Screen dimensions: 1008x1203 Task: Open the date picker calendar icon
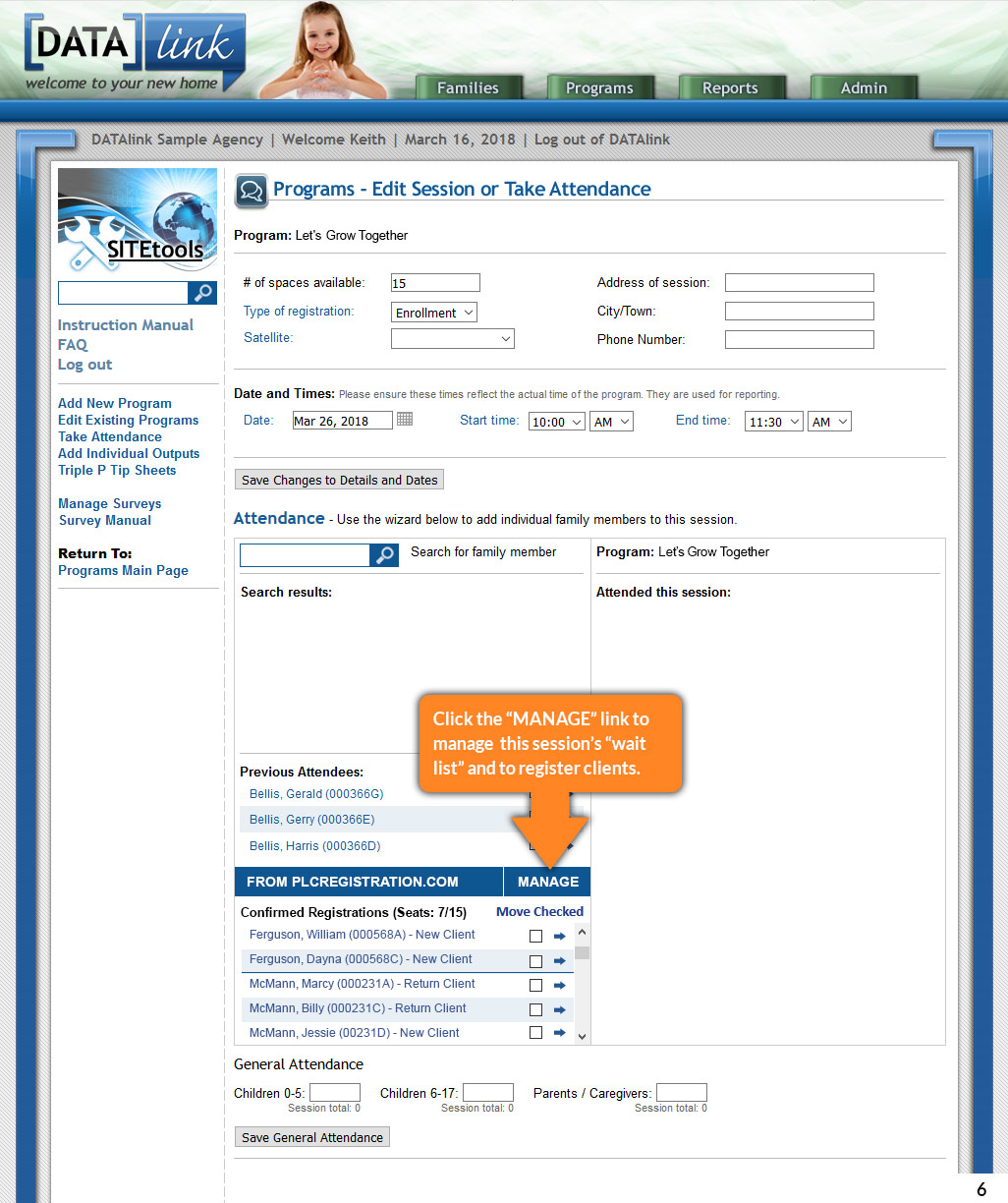point(405,420)
